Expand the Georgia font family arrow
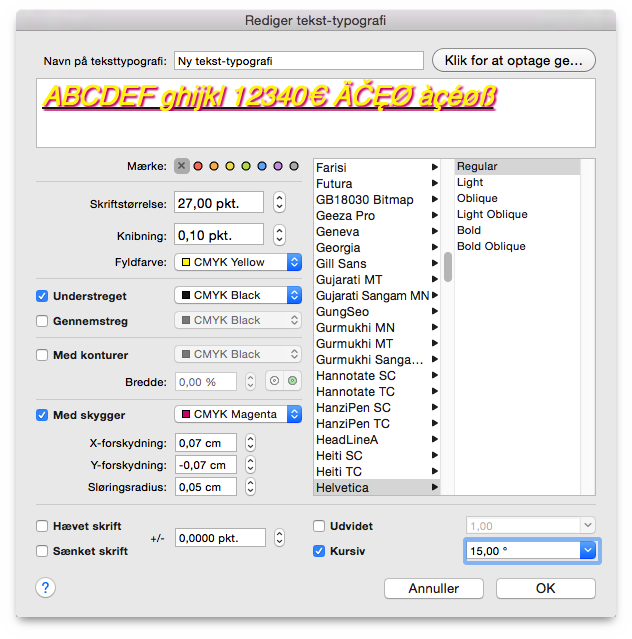This screenshot has width=632, height=639. 435,247
